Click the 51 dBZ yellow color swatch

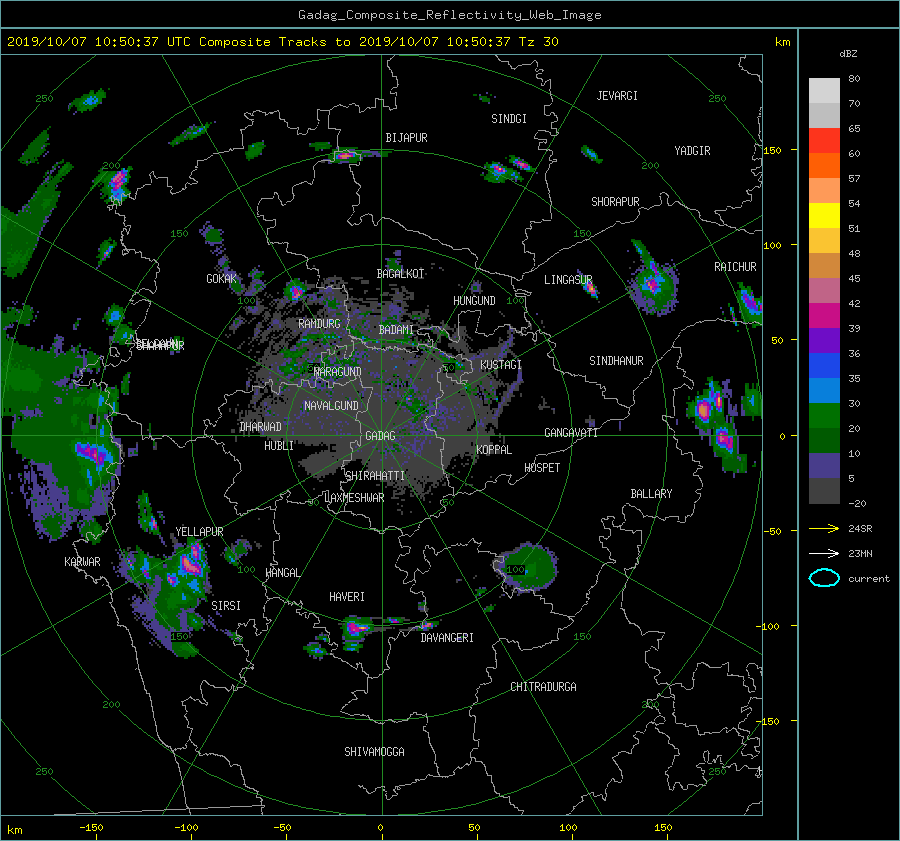824,215
